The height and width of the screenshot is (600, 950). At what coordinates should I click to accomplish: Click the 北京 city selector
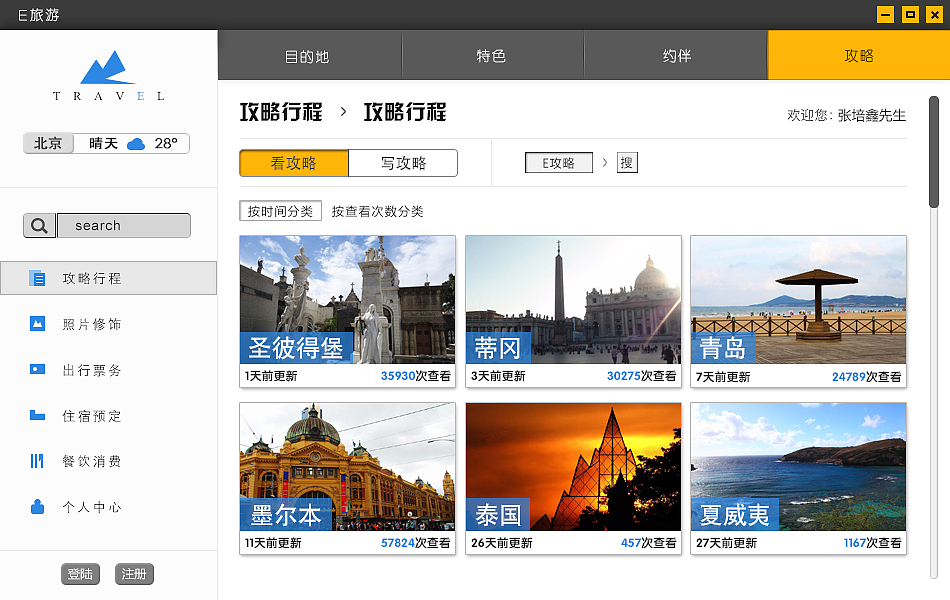click(48, 142)
